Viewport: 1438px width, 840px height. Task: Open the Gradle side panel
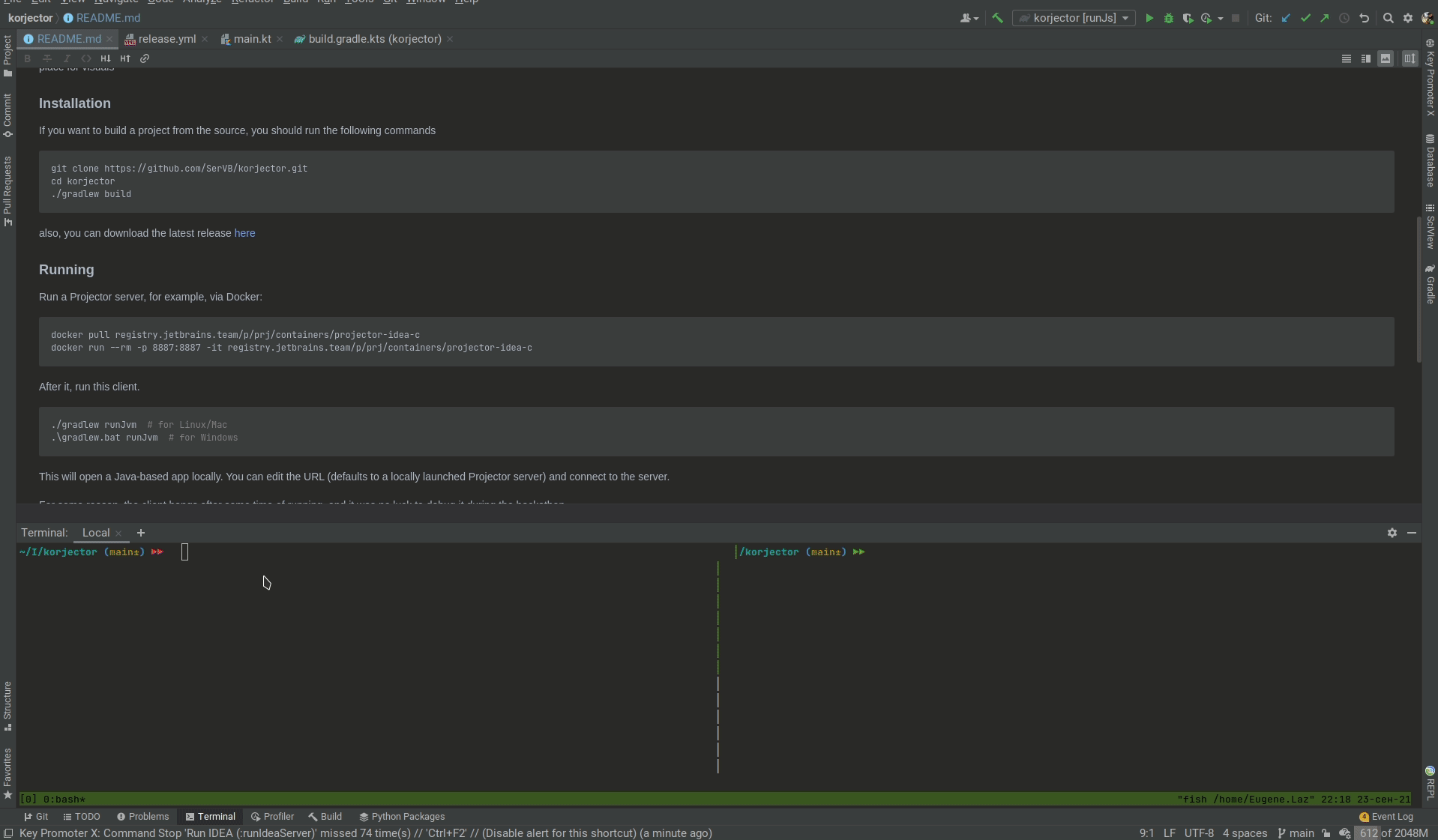pos(1430,284)
